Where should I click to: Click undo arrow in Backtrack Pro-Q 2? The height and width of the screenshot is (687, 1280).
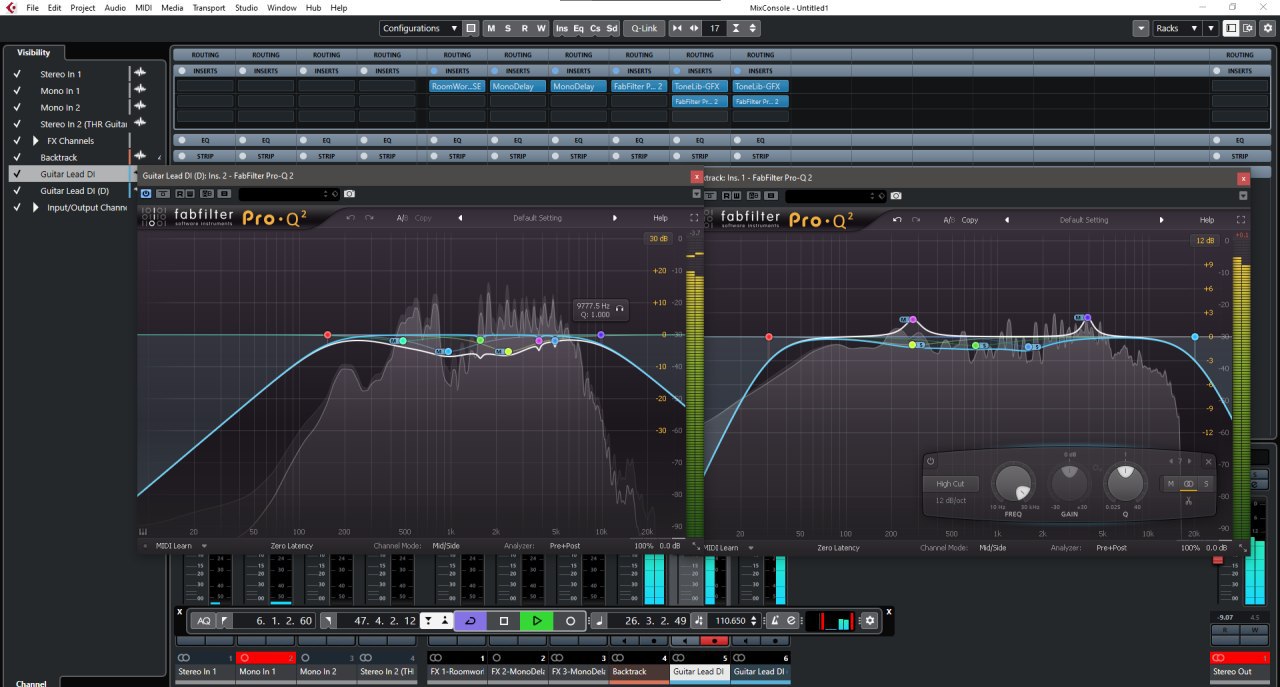pos(897,220)
